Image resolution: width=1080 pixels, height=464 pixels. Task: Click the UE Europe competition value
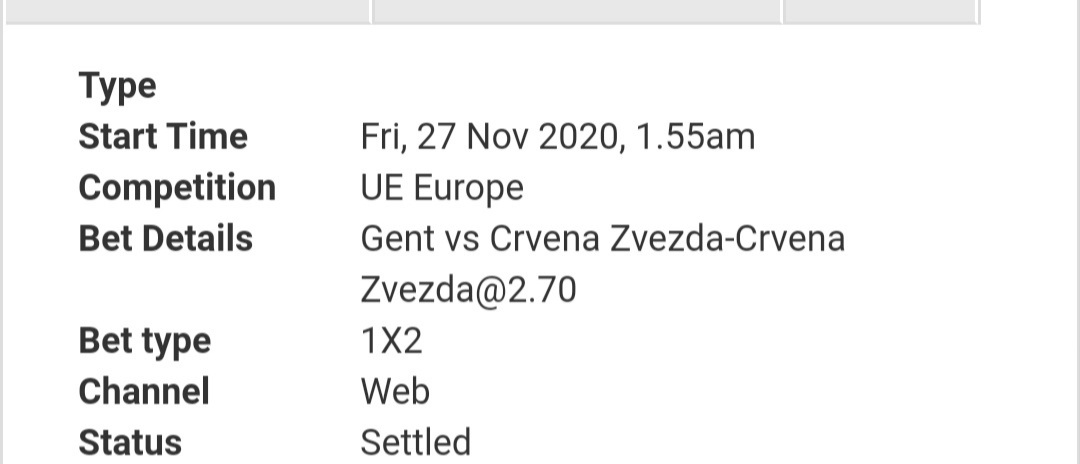click(442, 187)
